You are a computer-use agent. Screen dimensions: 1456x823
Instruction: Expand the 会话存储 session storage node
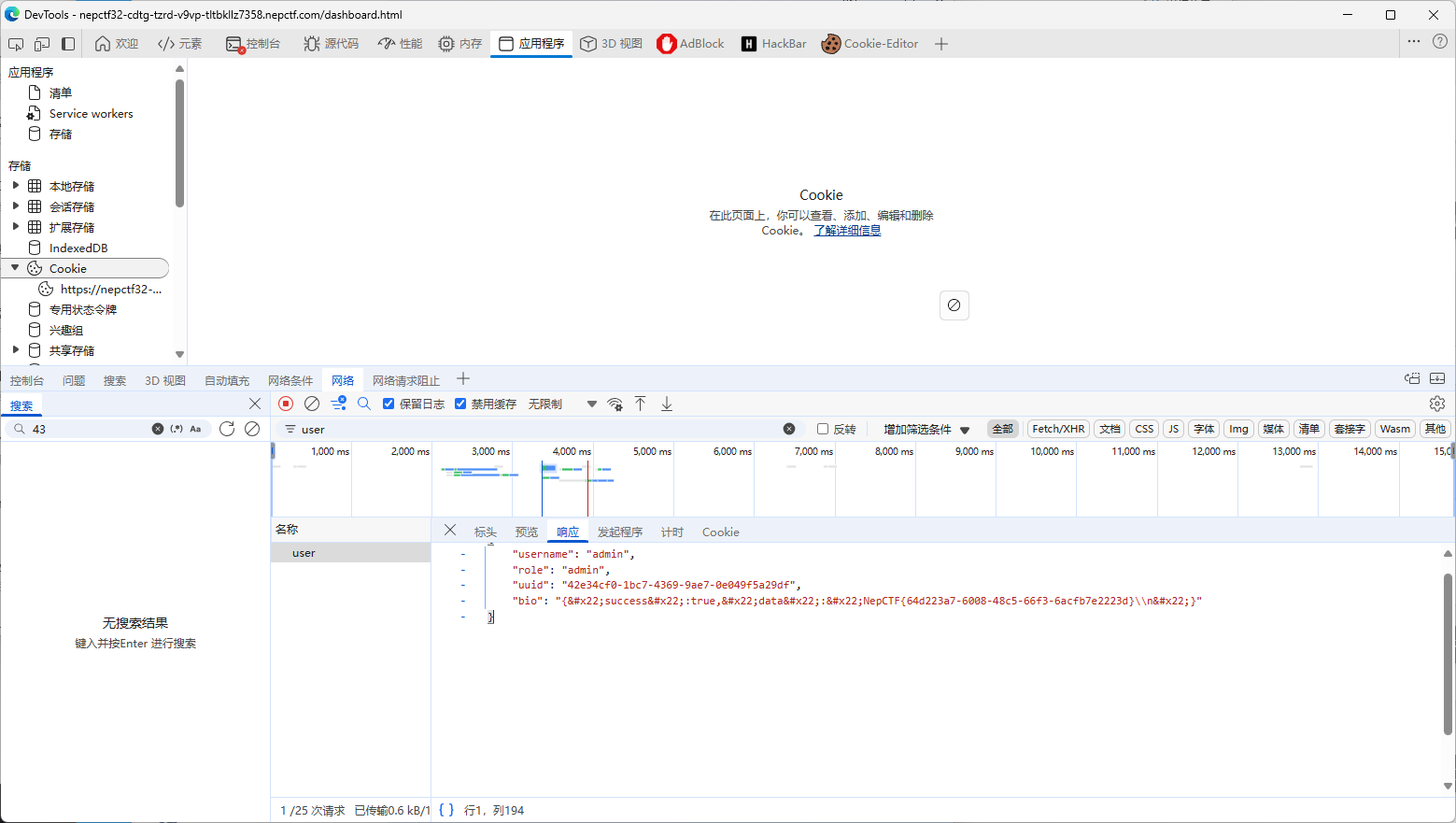[15, 206]
